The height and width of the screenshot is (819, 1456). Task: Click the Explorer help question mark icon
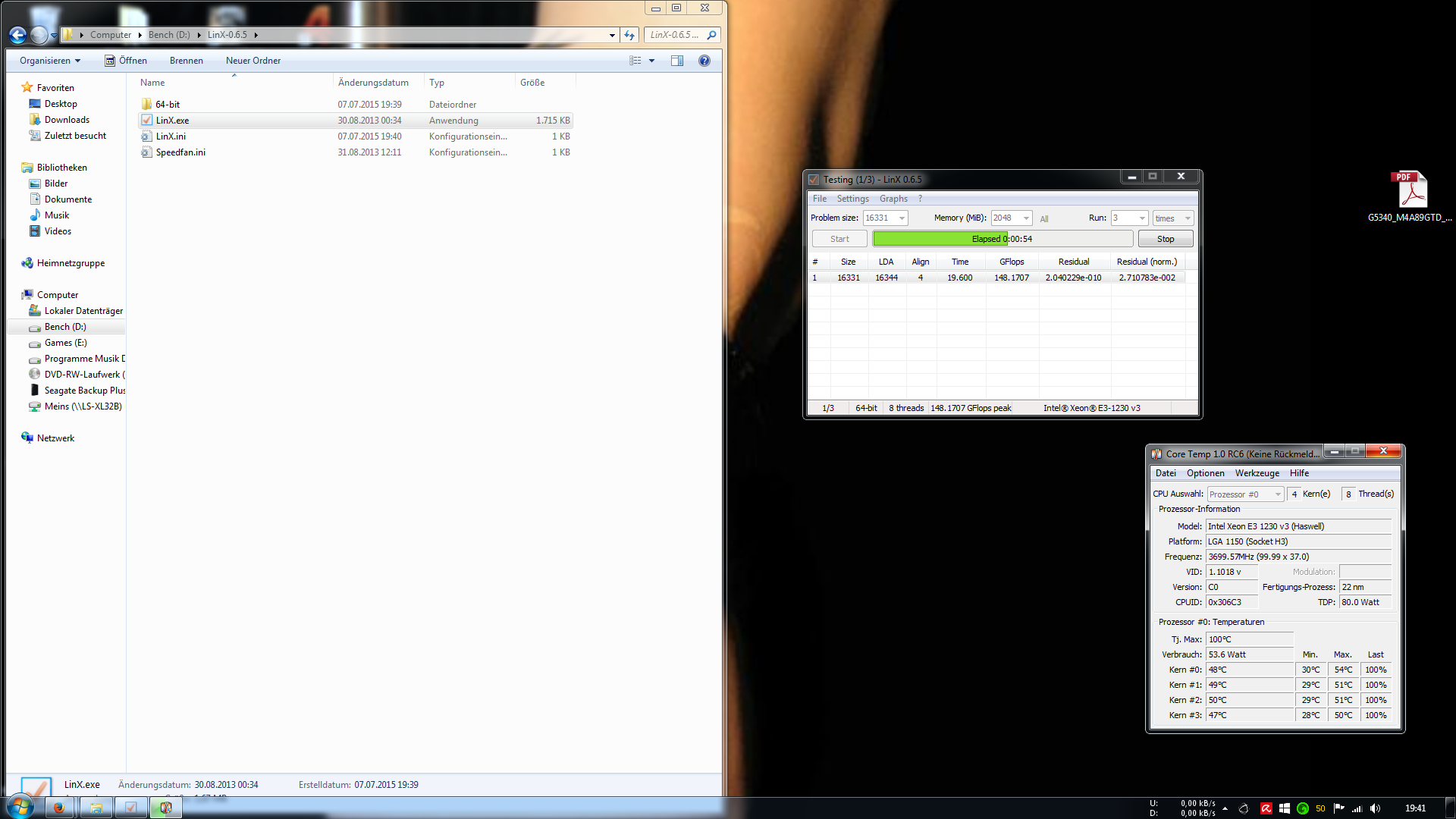(x=704, y=61)
